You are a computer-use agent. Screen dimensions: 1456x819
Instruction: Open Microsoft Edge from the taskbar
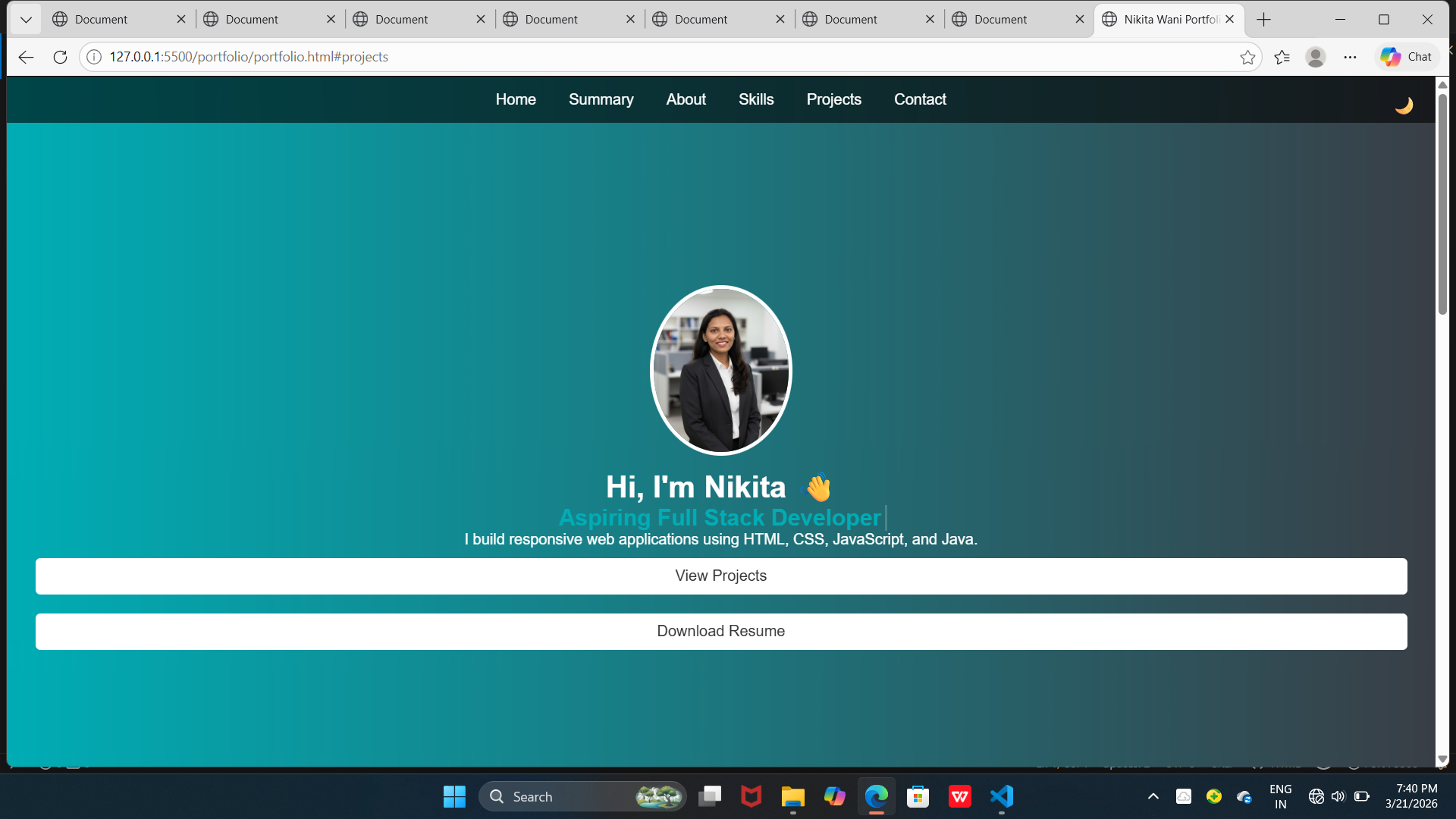point(876,796)
